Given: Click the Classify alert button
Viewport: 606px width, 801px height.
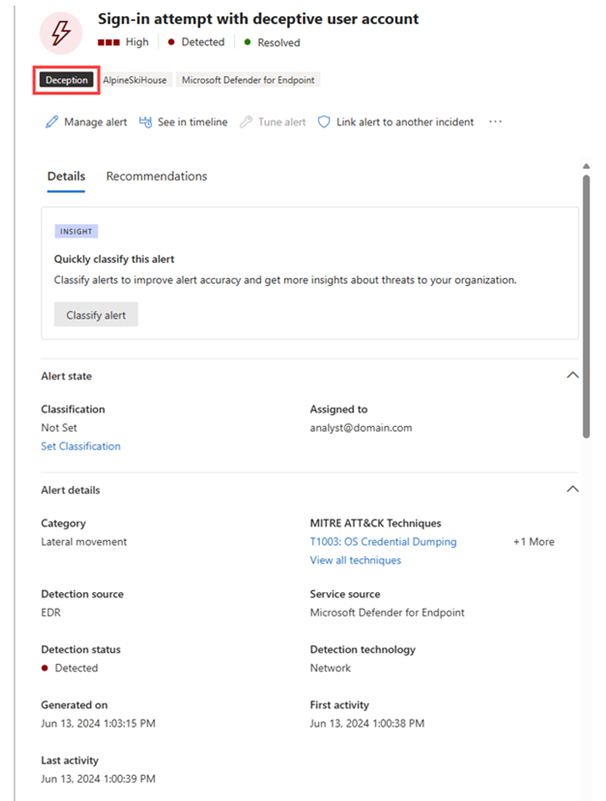Looking at the screenshot, I should [95, 314].
